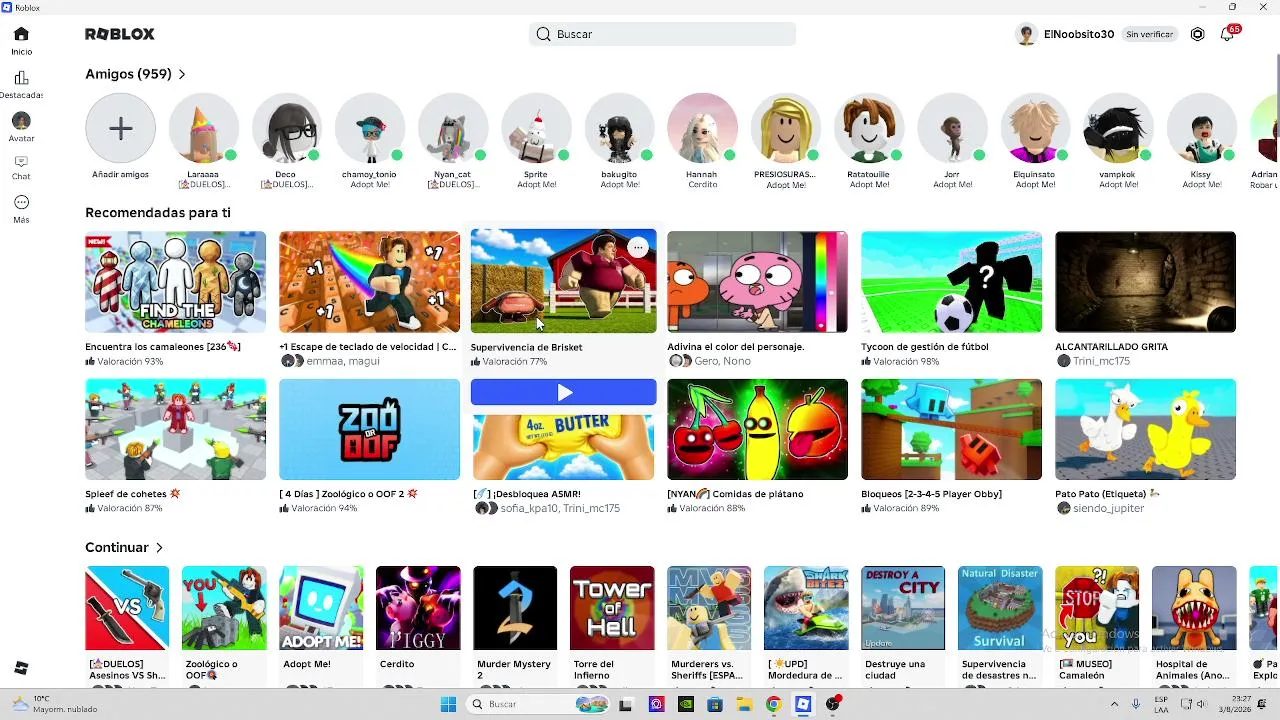
Task: Click the microphone icon in system tray
Action: 1136,704
